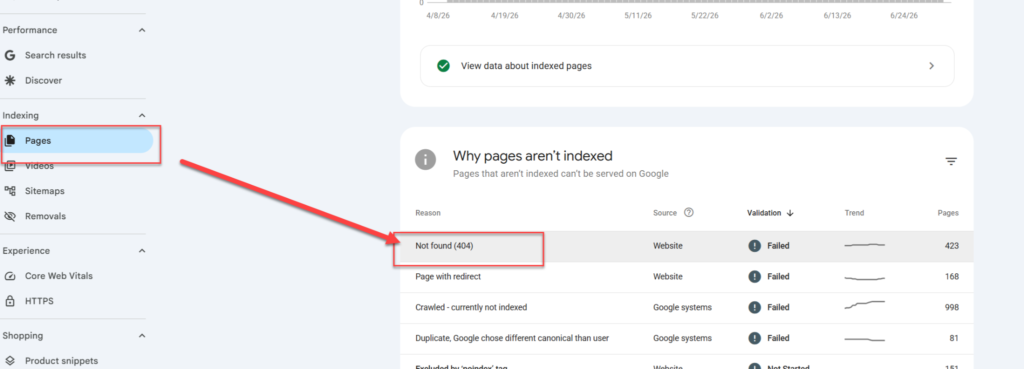1024x369 pixels.
Task: Click the Pages document icon
Action: [10, 140]
